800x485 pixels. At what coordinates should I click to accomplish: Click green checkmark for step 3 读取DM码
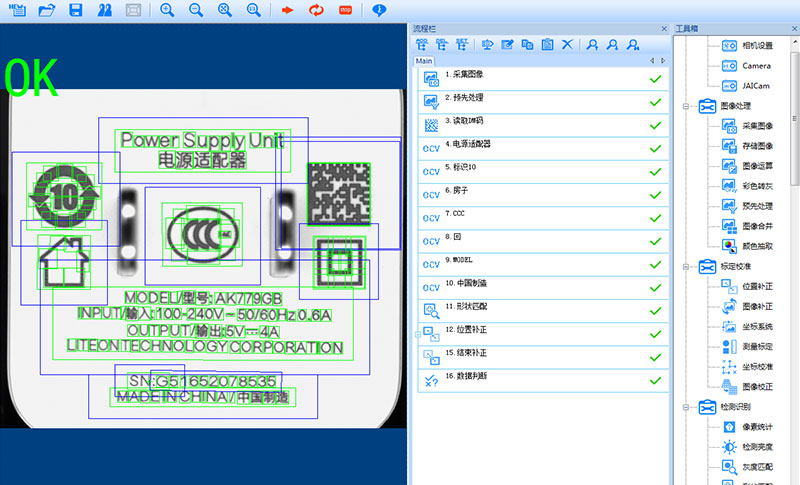[x=655, y=125]
